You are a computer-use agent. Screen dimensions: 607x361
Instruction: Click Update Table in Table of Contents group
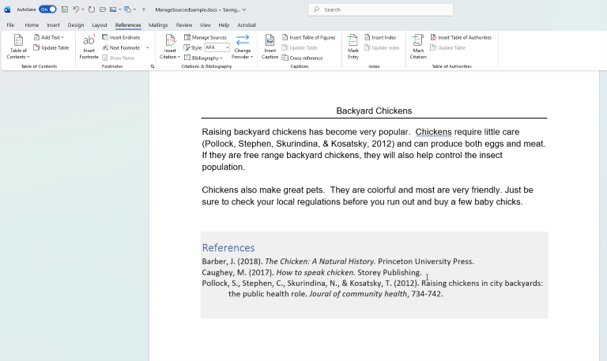[x=51, y=48]
